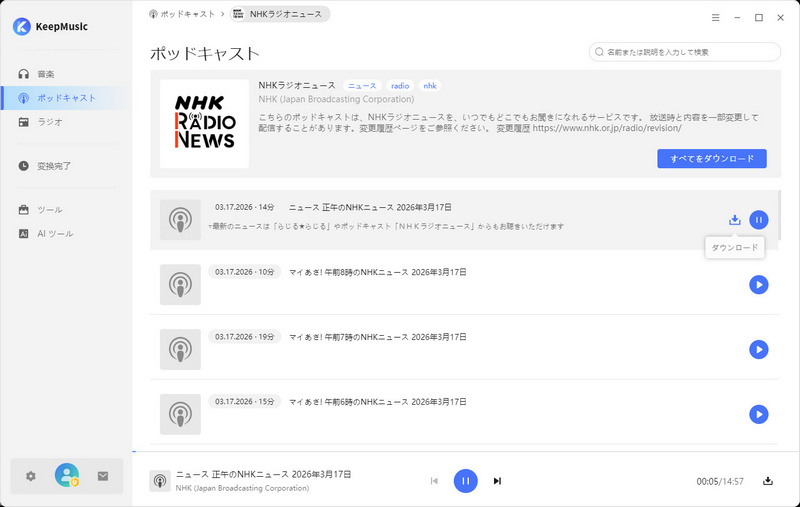
Task: Click the KeepMusic logo icon
Action: (x=21, y=27)
